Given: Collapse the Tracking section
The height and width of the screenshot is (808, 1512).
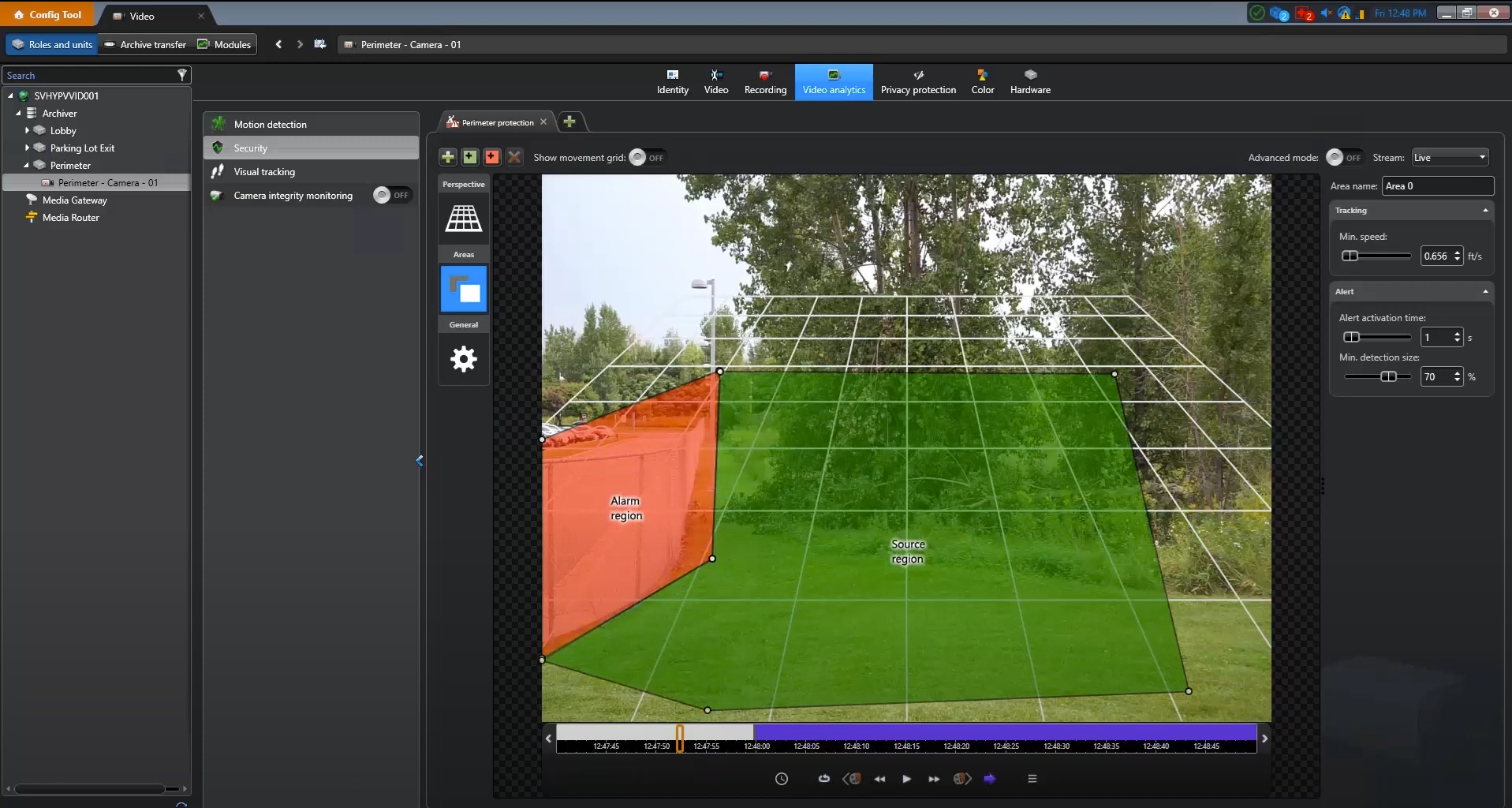Looking at the screenshot, I should pyautogui.click(x=1485, y=211).
